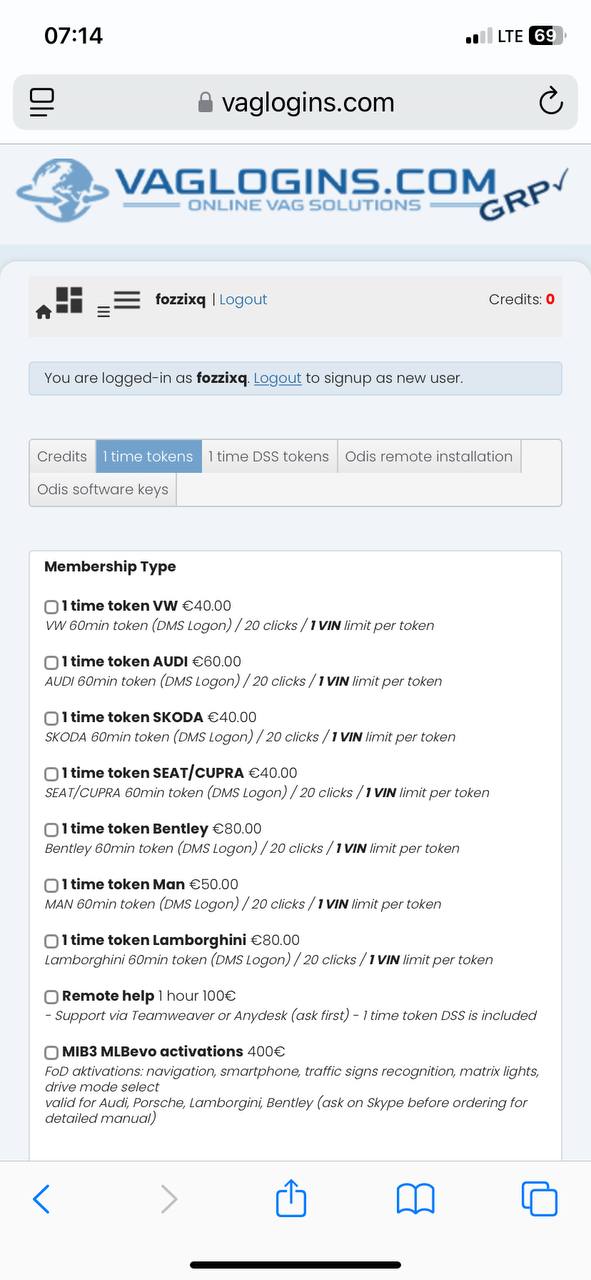Click the Logout link beside fozzixq
This screenshot has width=591, height=1280.
click(x=243, y=299)
